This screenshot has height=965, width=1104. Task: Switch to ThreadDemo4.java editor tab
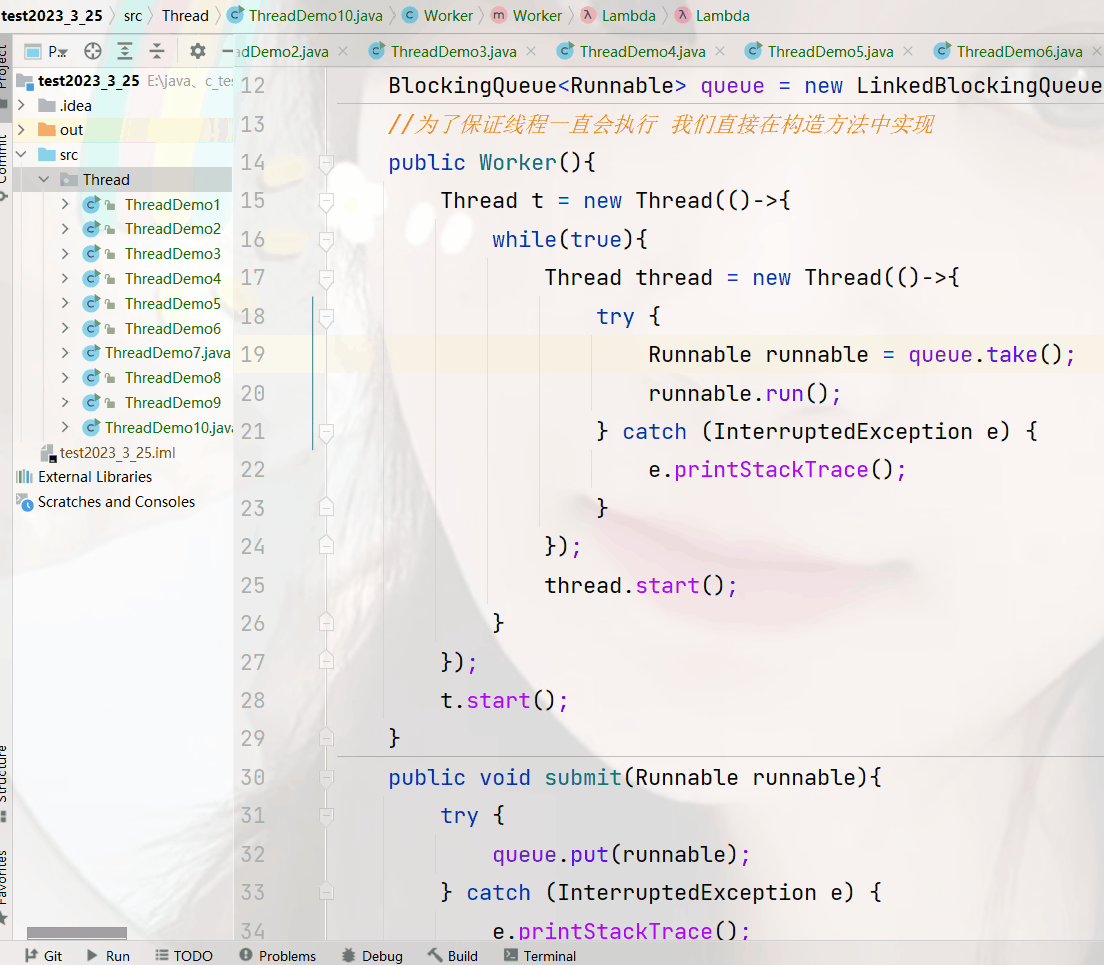click(x=642, y=51)
